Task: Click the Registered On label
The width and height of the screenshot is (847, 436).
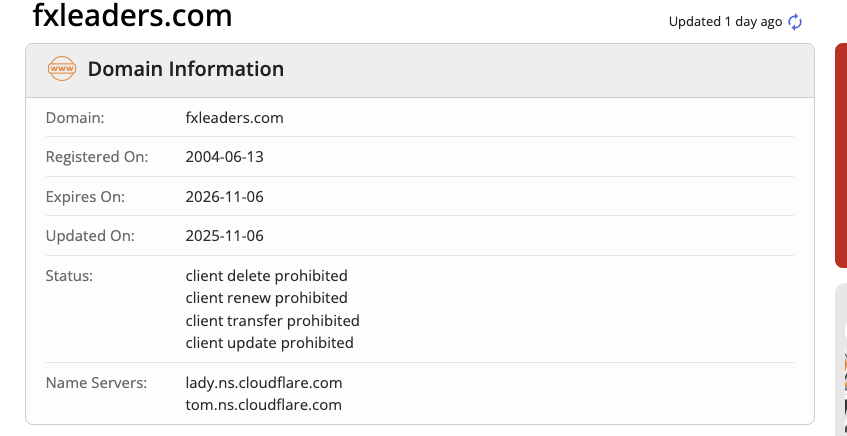Action: pyautogui.click(x=97, y=157)
